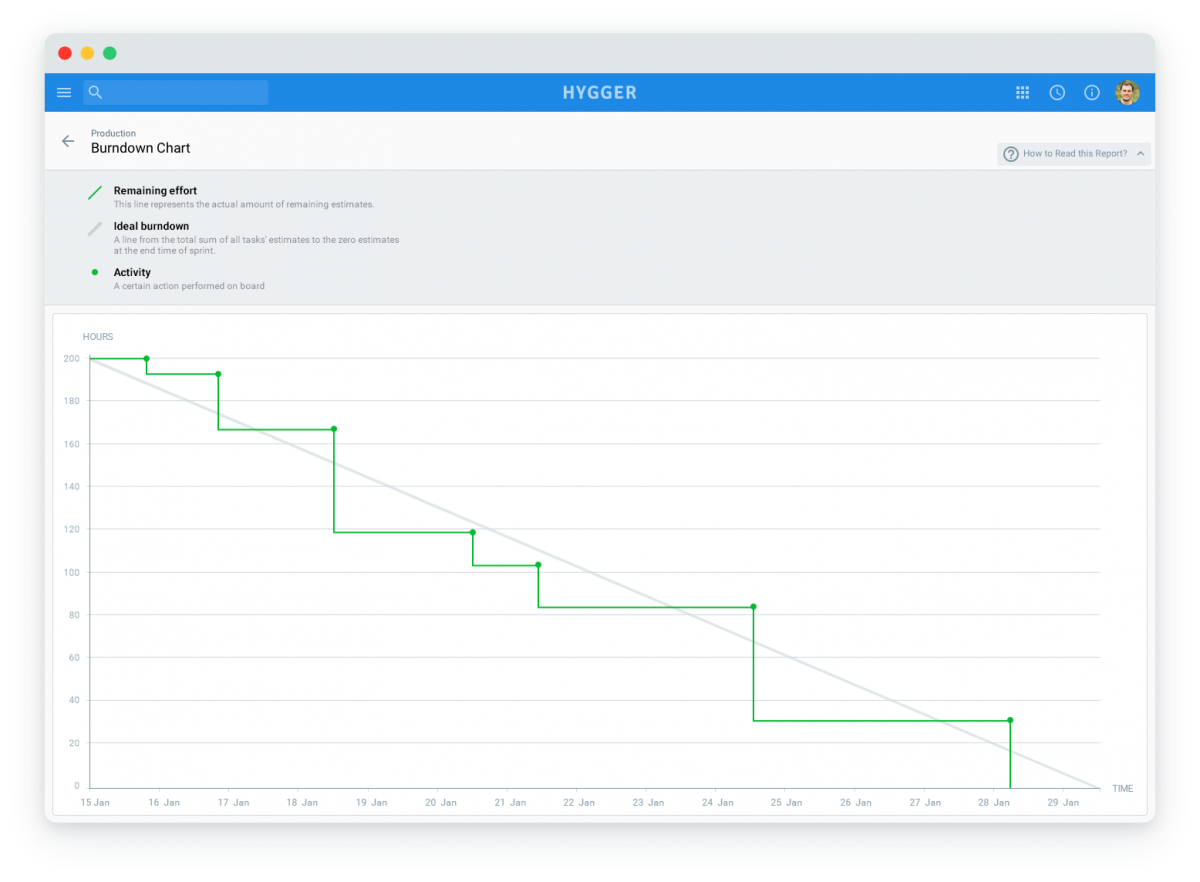Open the apps grid icon
This screenshot has height=882, width=1200.
coord(1022,93)
